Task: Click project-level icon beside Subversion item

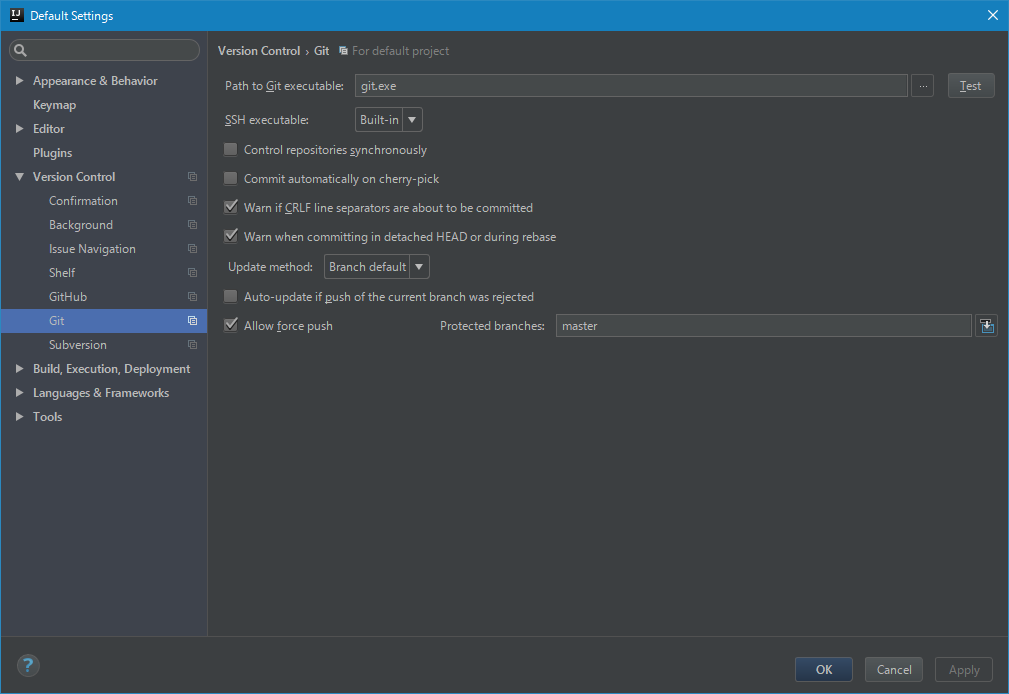Action: tap(192, 345)
